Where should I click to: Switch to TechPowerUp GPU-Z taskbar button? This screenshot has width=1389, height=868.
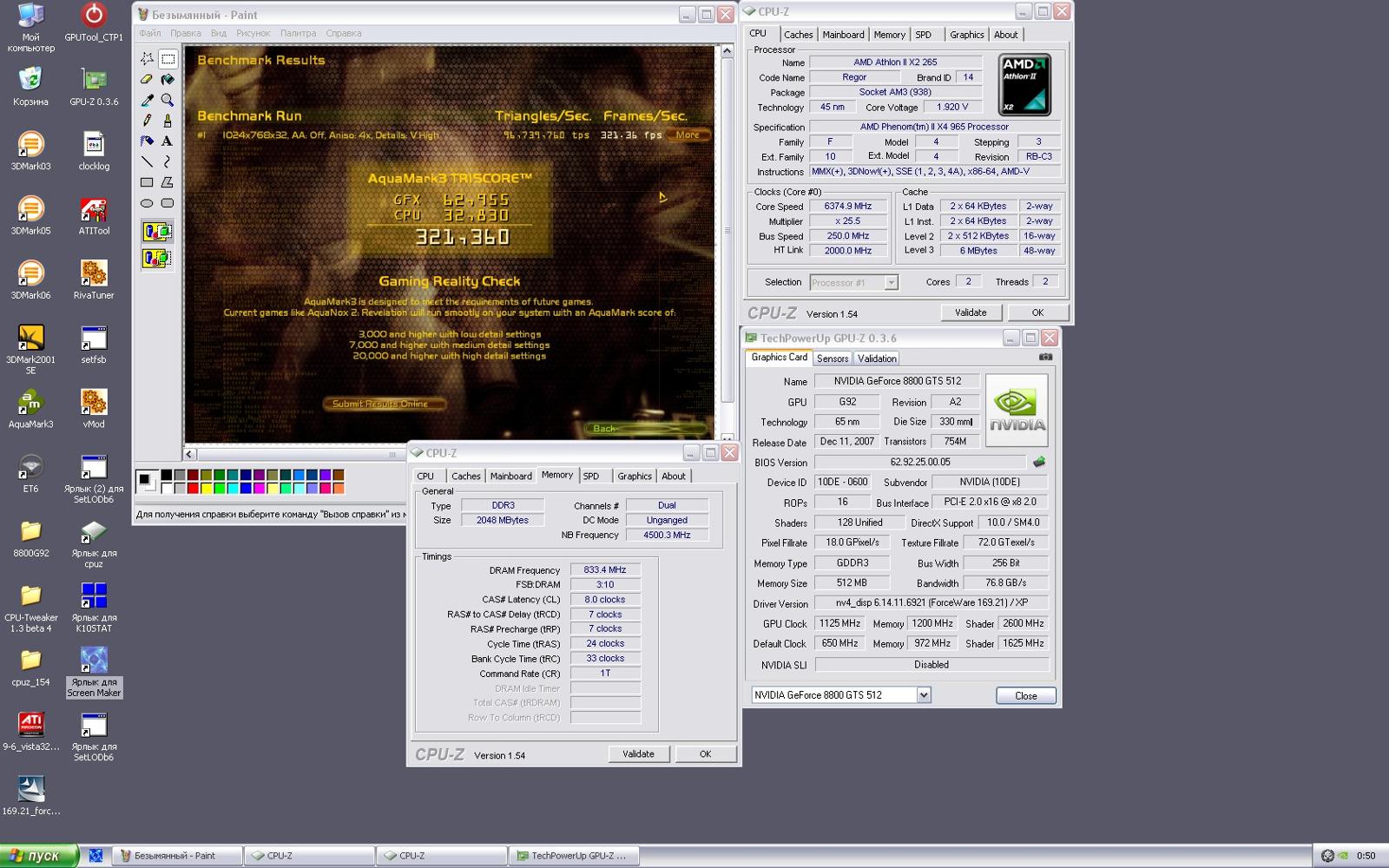574,856
